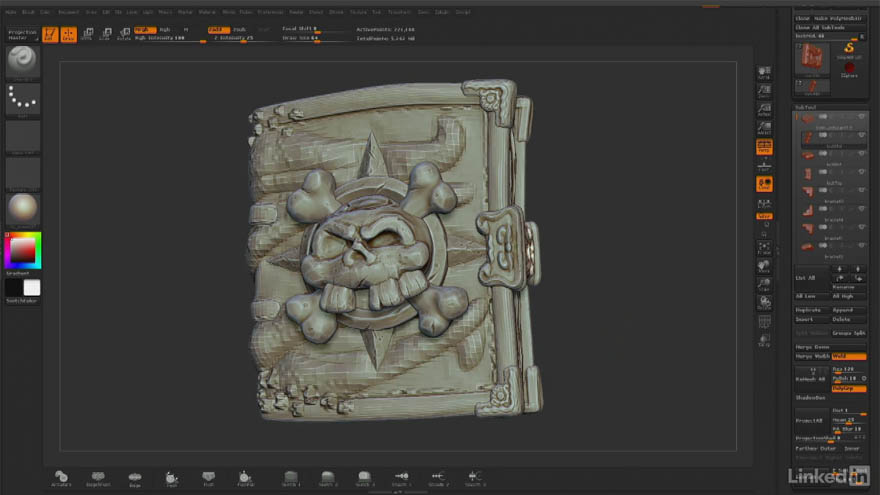Image resolution: width=880 pixels, height=495 pixels.
Task: Select the black secondary color swatch
Action: click(14, 288)
